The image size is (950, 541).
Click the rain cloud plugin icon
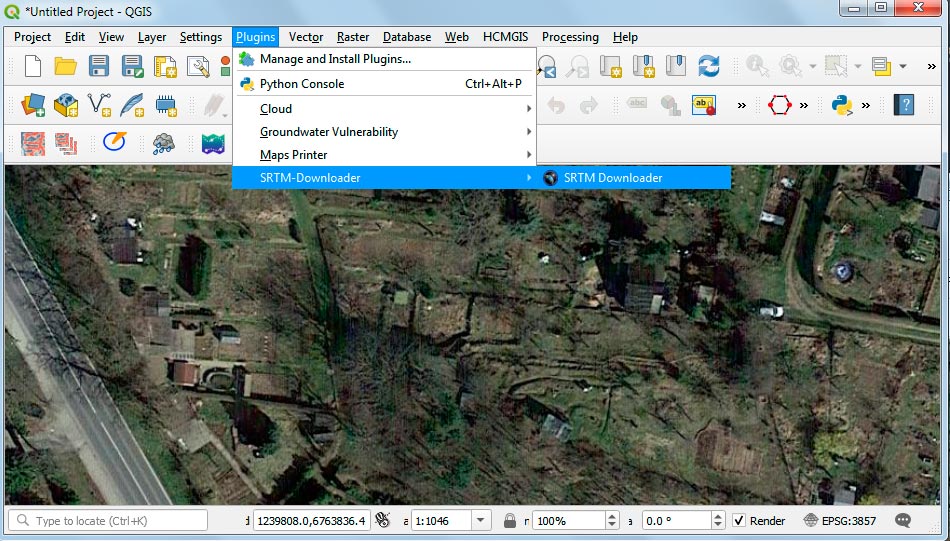[163, 144]
